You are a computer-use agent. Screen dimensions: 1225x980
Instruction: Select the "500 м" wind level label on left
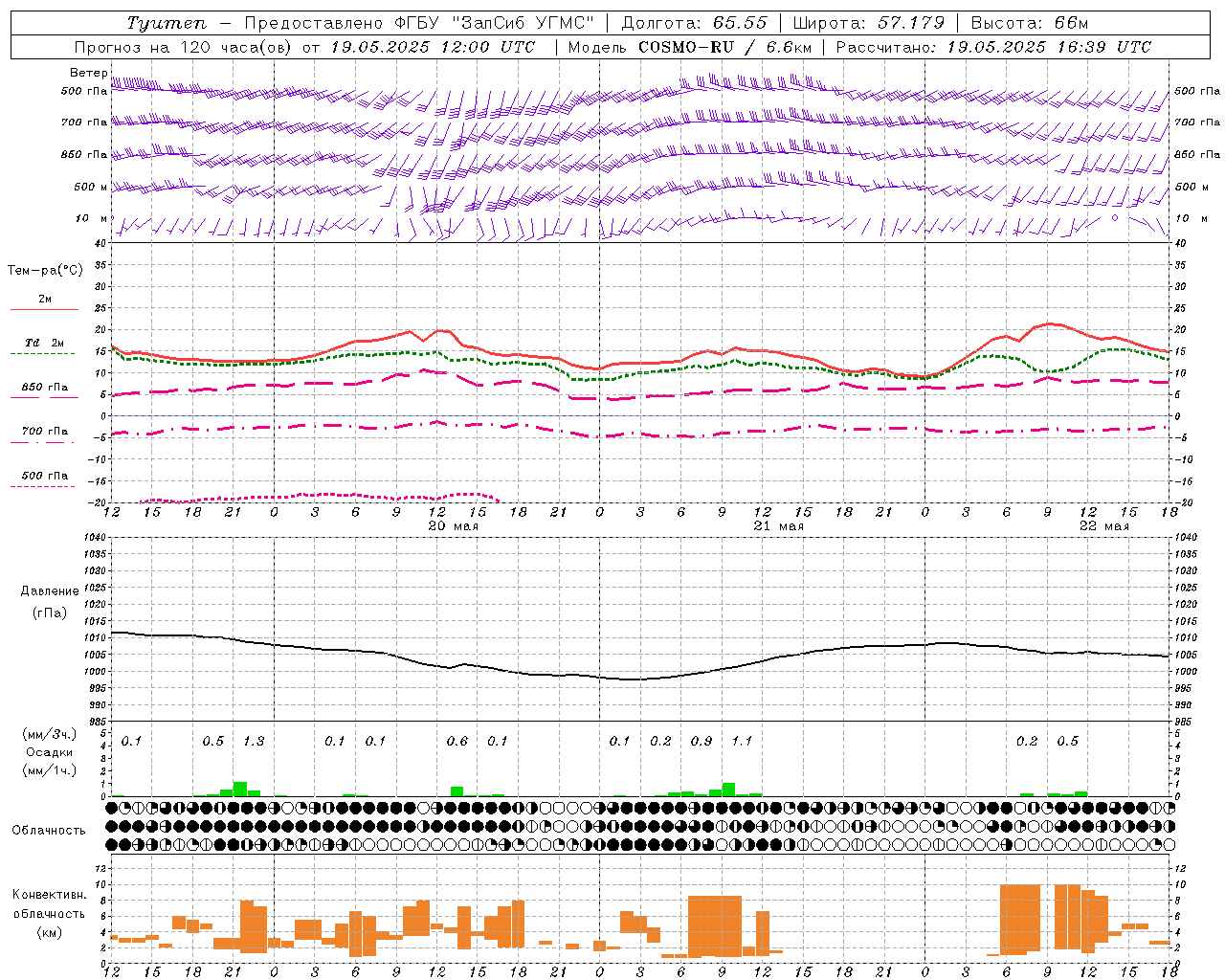point(91,187)
